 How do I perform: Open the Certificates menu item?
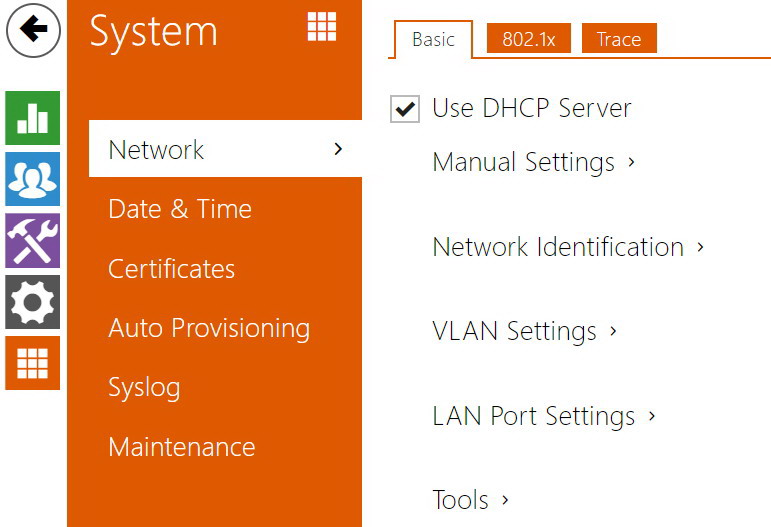(x=172, y=269)
